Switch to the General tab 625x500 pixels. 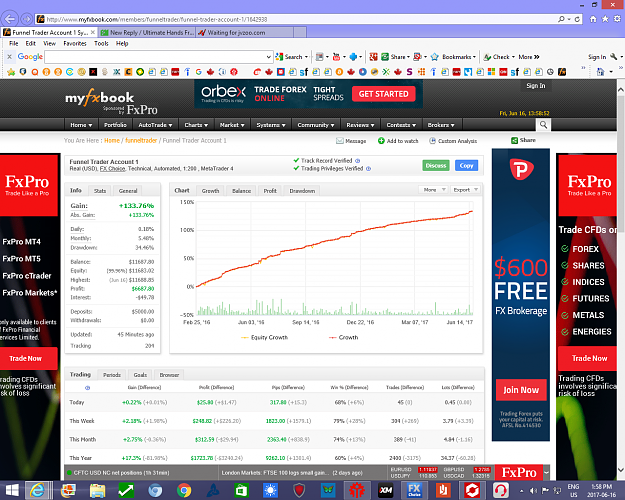click(128, 191)
